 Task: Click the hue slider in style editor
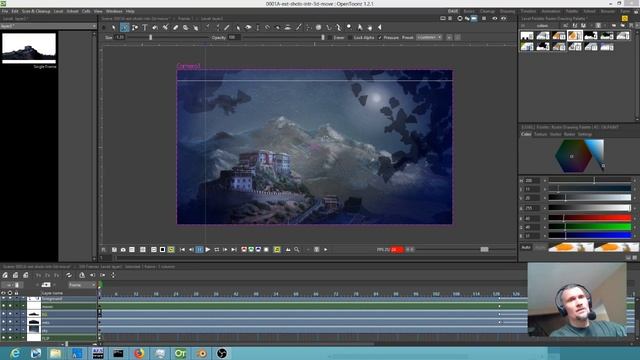(590, 180)
